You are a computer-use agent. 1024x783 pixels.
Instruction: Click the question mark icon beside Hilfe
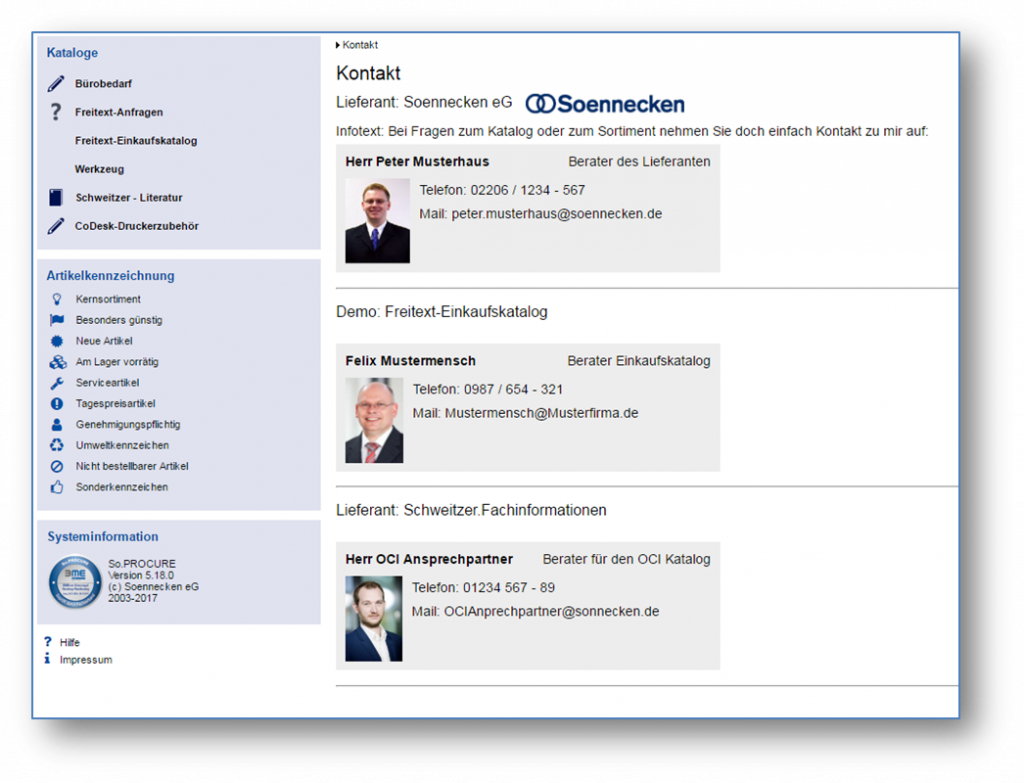48,642
